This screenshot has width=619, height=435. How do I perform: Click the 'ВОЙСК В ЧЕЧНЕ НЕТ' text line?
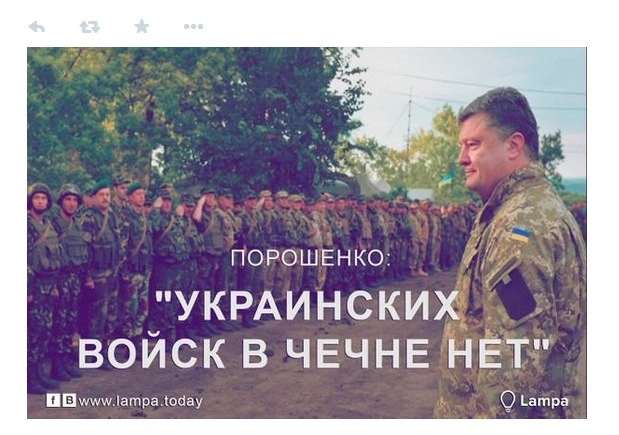coord(313,352)
